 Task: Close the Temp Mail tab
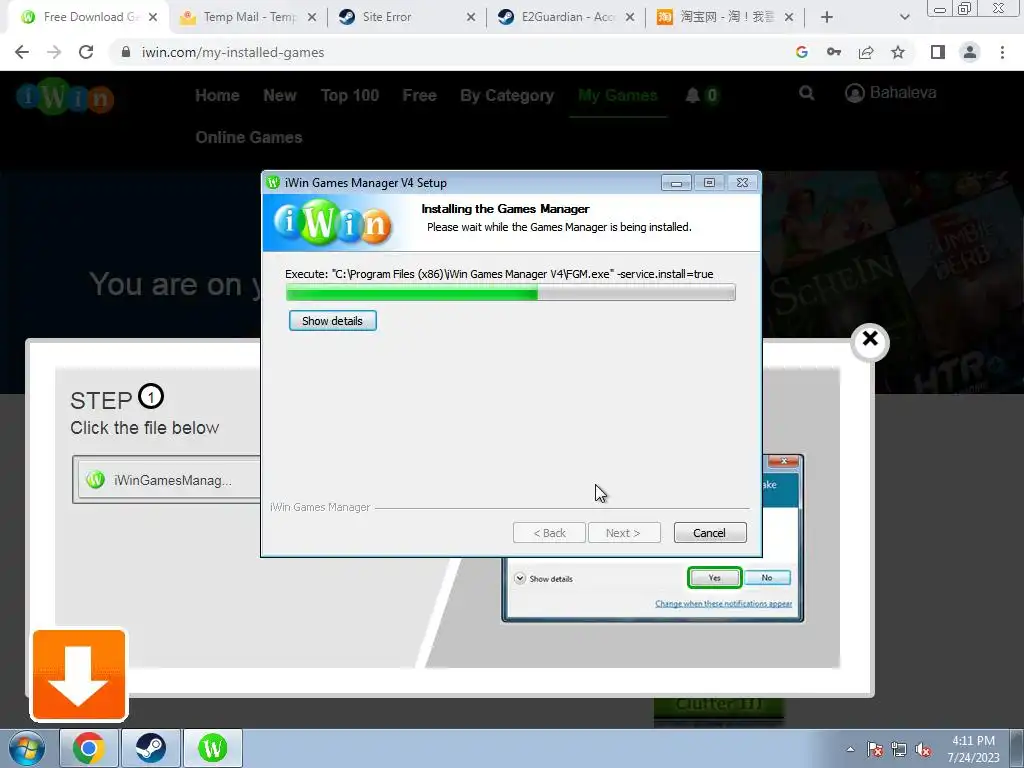click(312, 17)
